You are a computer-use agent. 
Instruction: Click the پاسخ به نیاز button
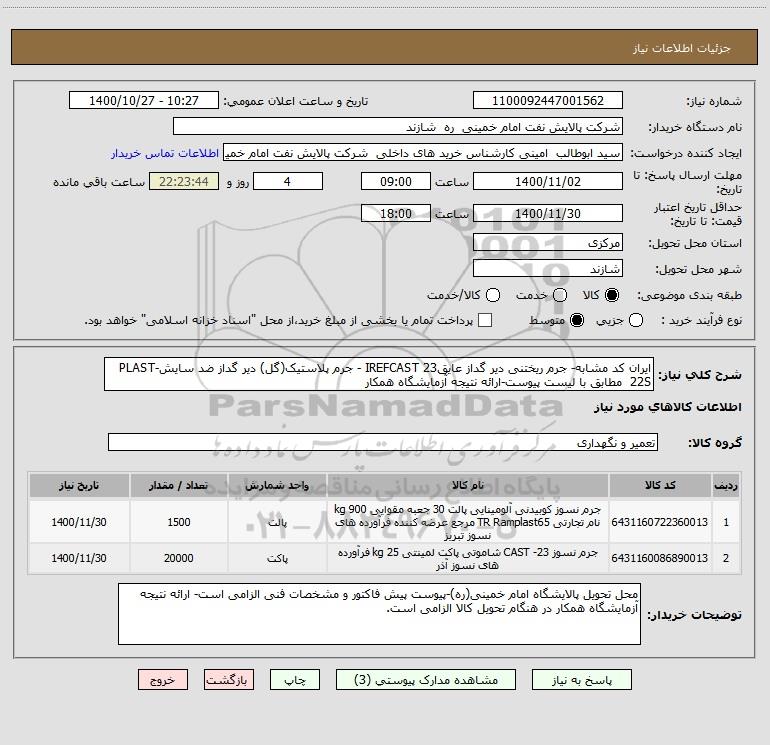pyautogui.click(x=582, y=680)
